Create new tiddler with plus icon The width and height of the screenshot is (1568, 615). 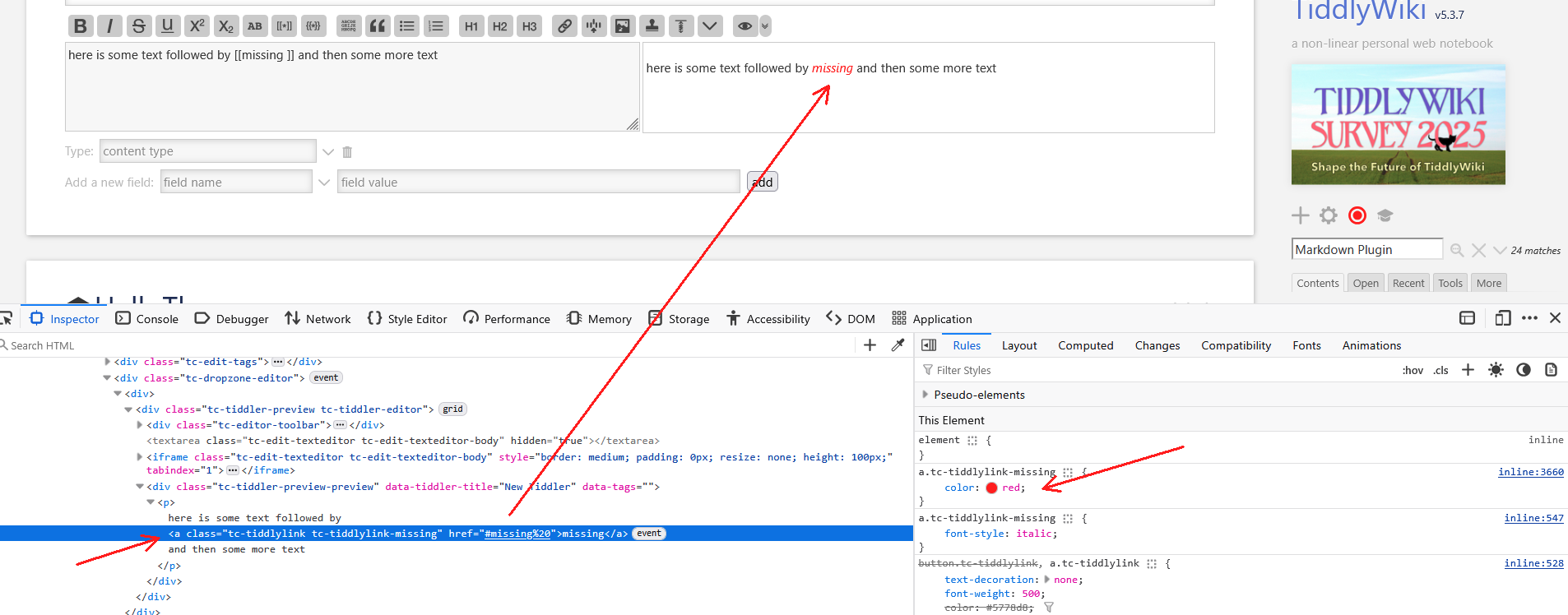(x=1301, y=215)
